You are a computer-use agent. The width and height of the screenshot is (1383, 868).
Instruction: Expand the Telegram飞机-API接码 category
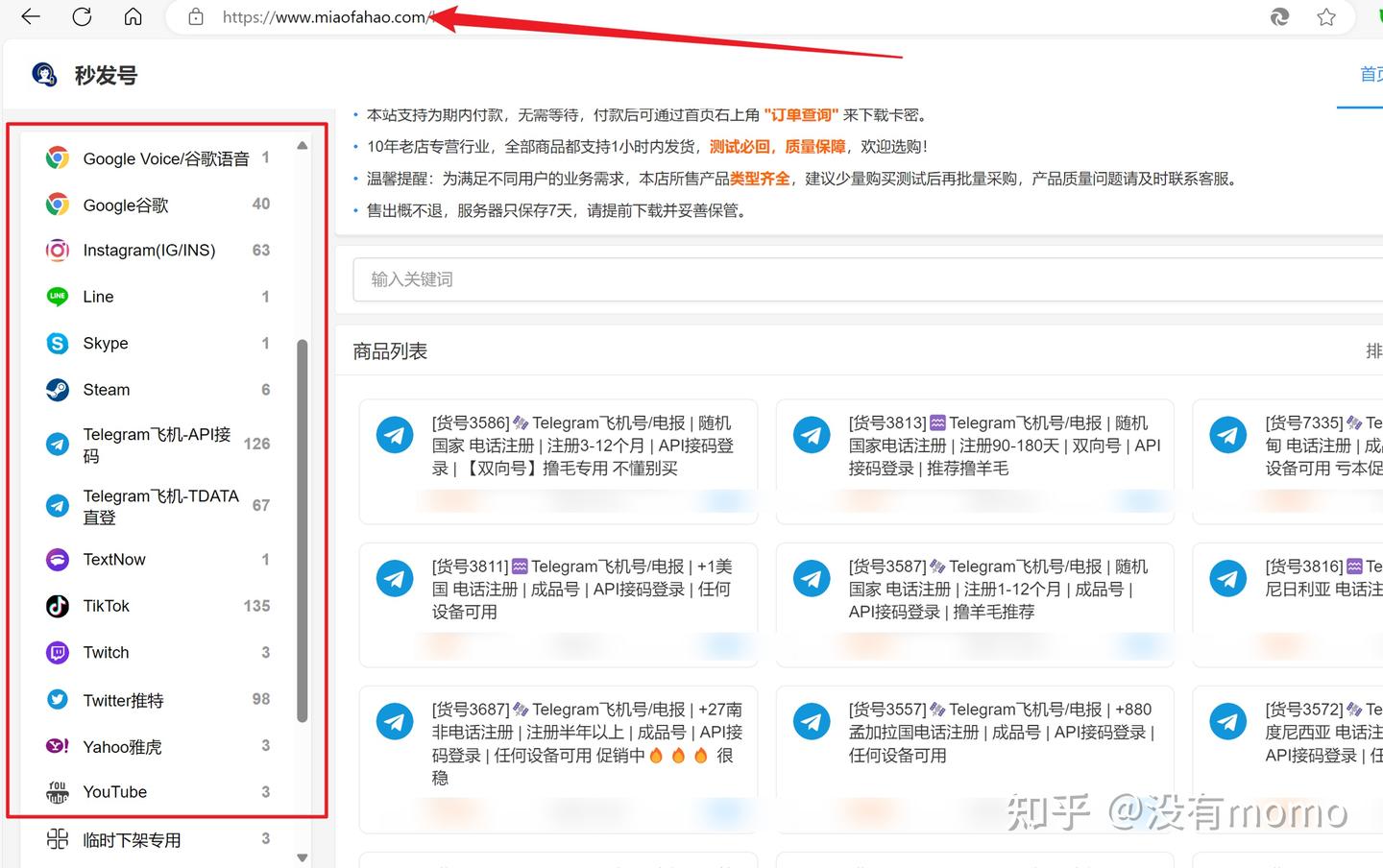coord(157,444)
